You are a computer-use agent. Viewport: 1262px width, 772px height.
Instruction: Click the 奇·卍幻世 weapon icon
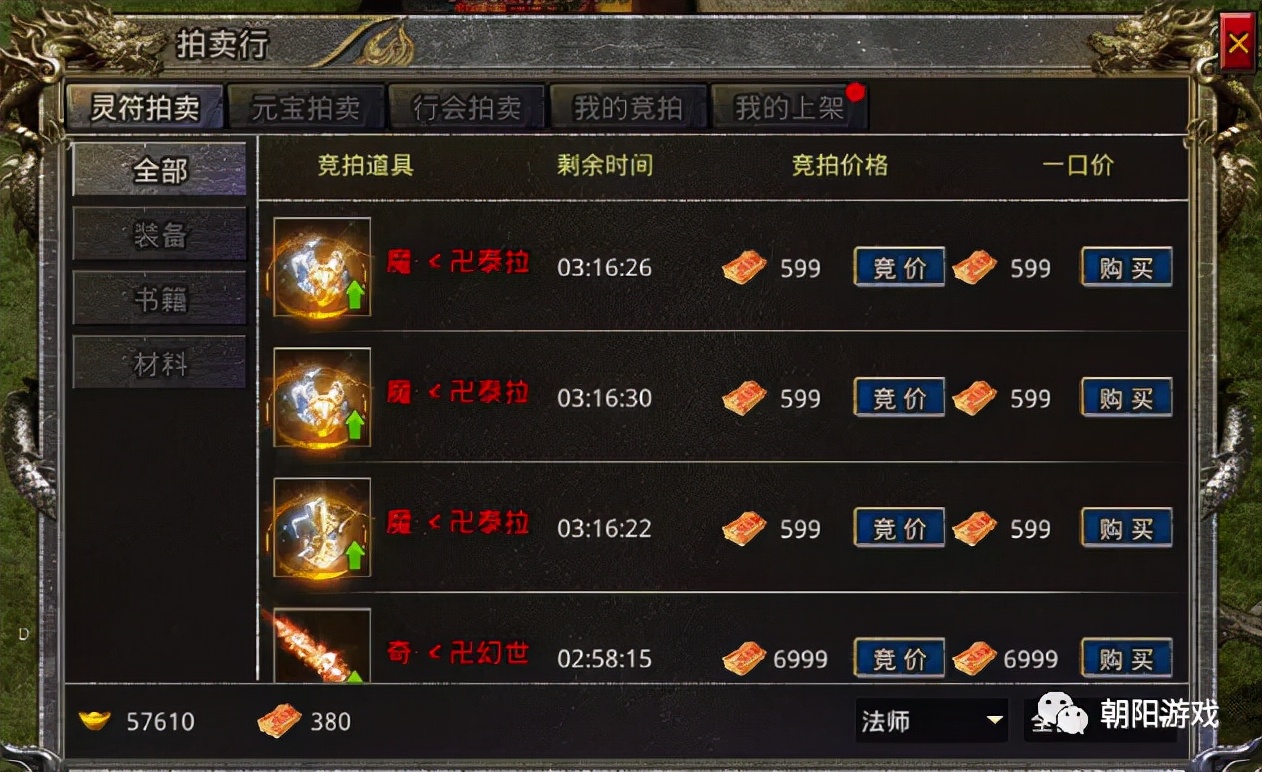(x=322, y=646)
